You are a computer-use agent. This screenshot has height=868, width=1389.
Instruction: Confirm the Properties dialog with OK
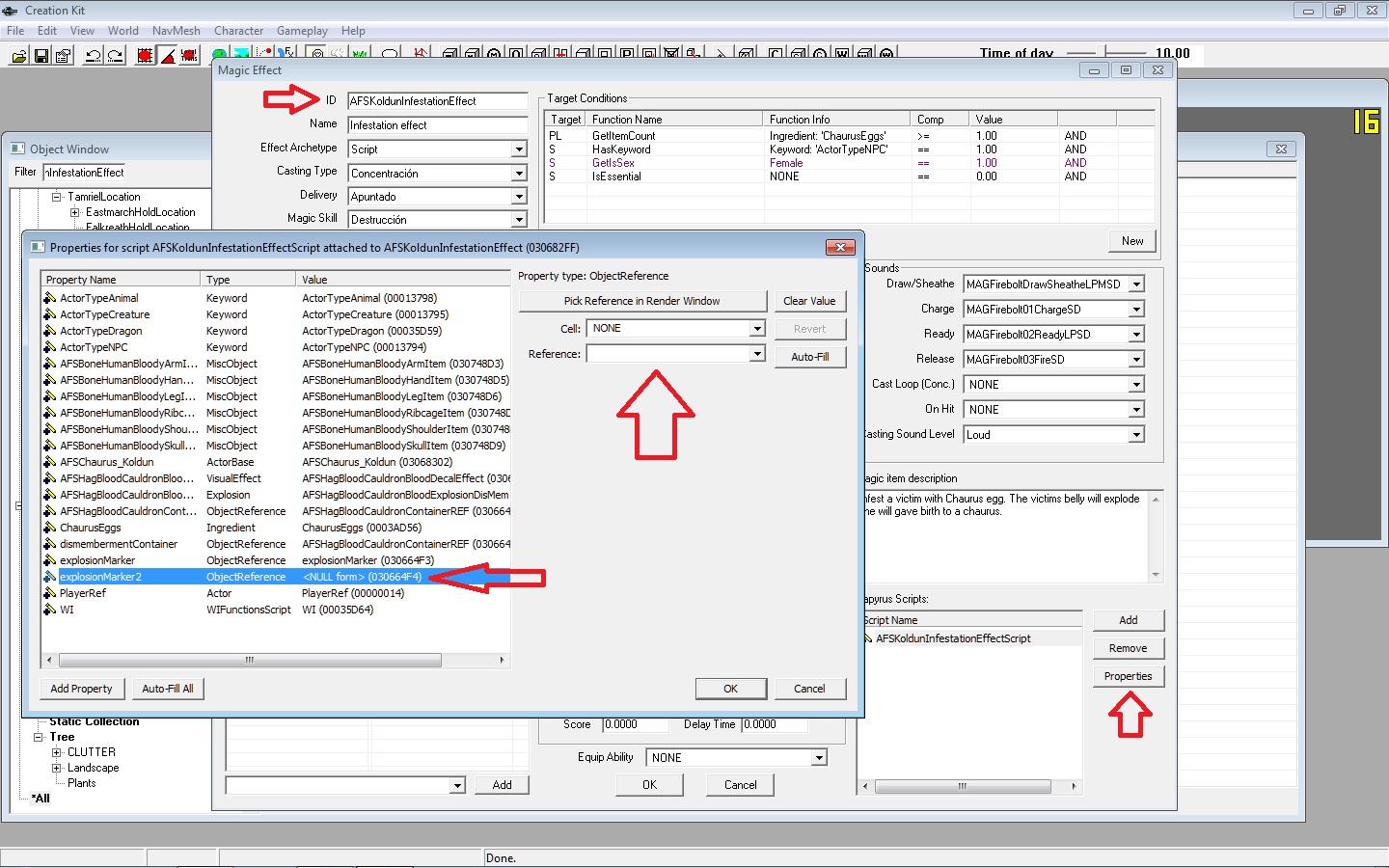tap(730, 689)
